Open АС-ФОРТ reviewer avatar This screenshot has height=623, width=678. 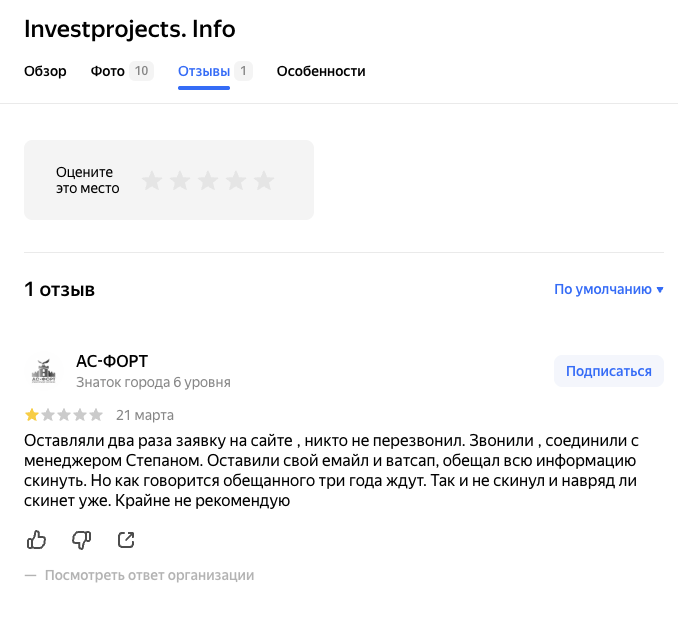click(x=44, y=371)
